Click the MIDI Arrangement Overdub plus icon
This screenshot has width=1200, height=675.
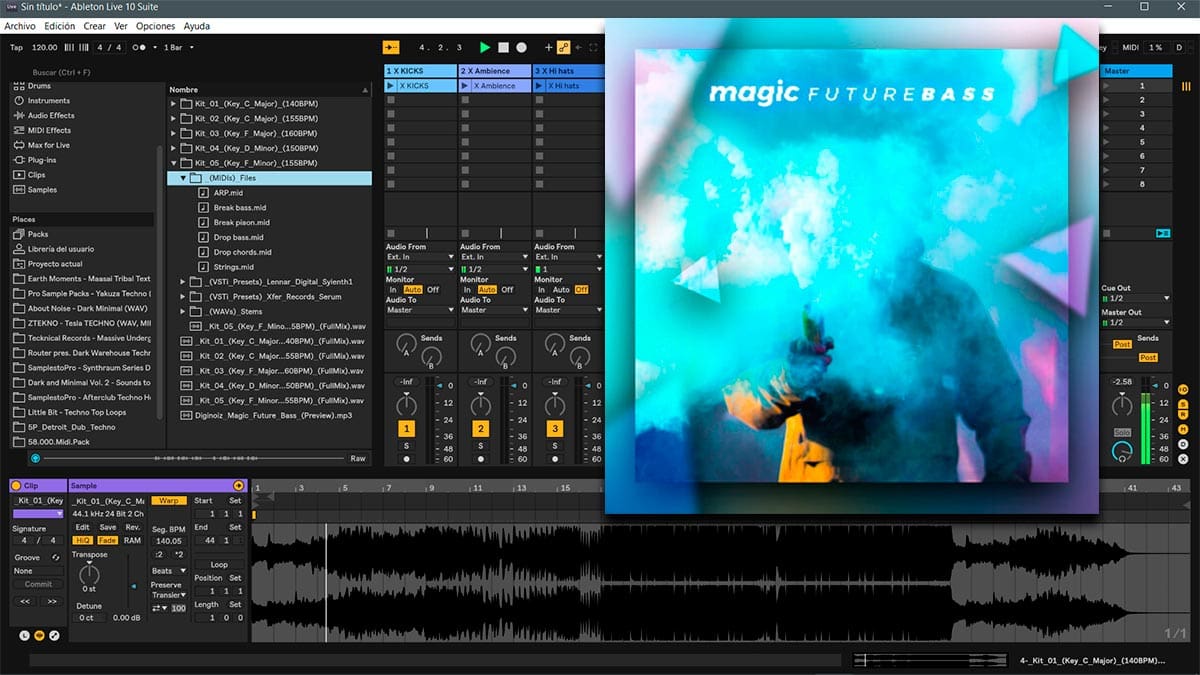click(548, 47)
